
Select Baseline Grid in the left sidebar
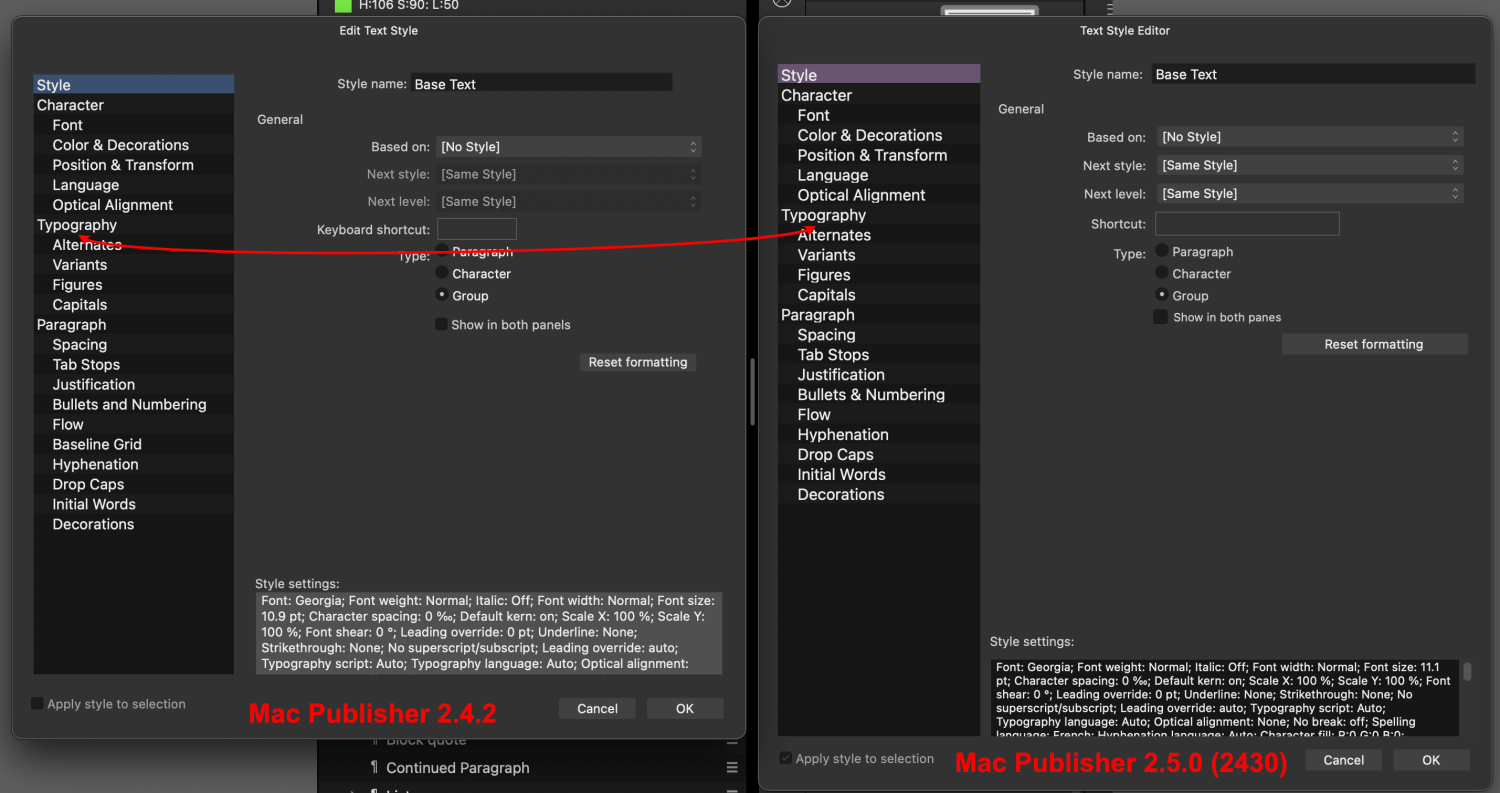click(96, 444)
